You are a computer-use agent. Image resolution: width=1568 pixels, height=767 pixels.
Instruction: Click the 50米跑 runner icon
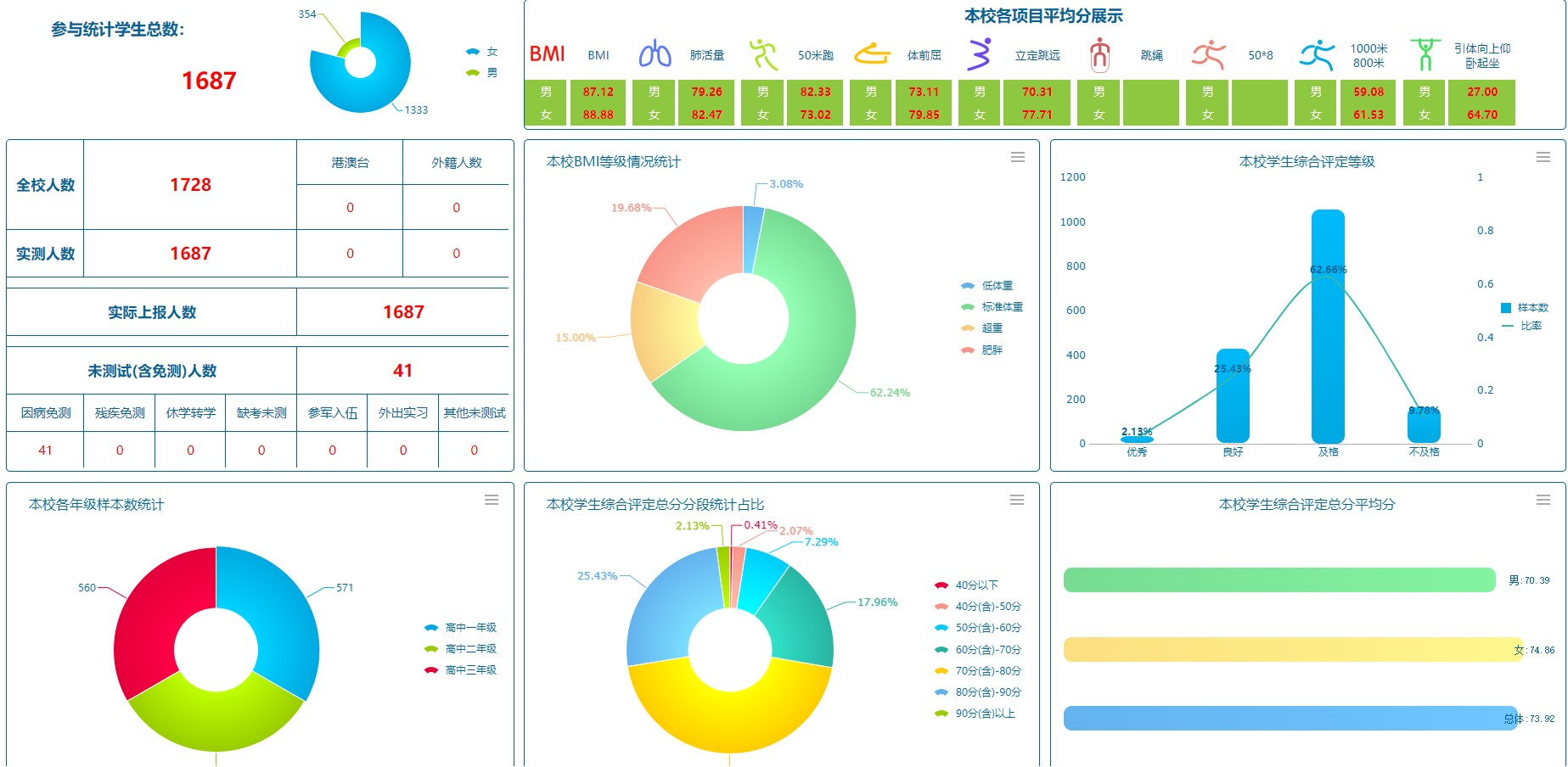[763, 54]
